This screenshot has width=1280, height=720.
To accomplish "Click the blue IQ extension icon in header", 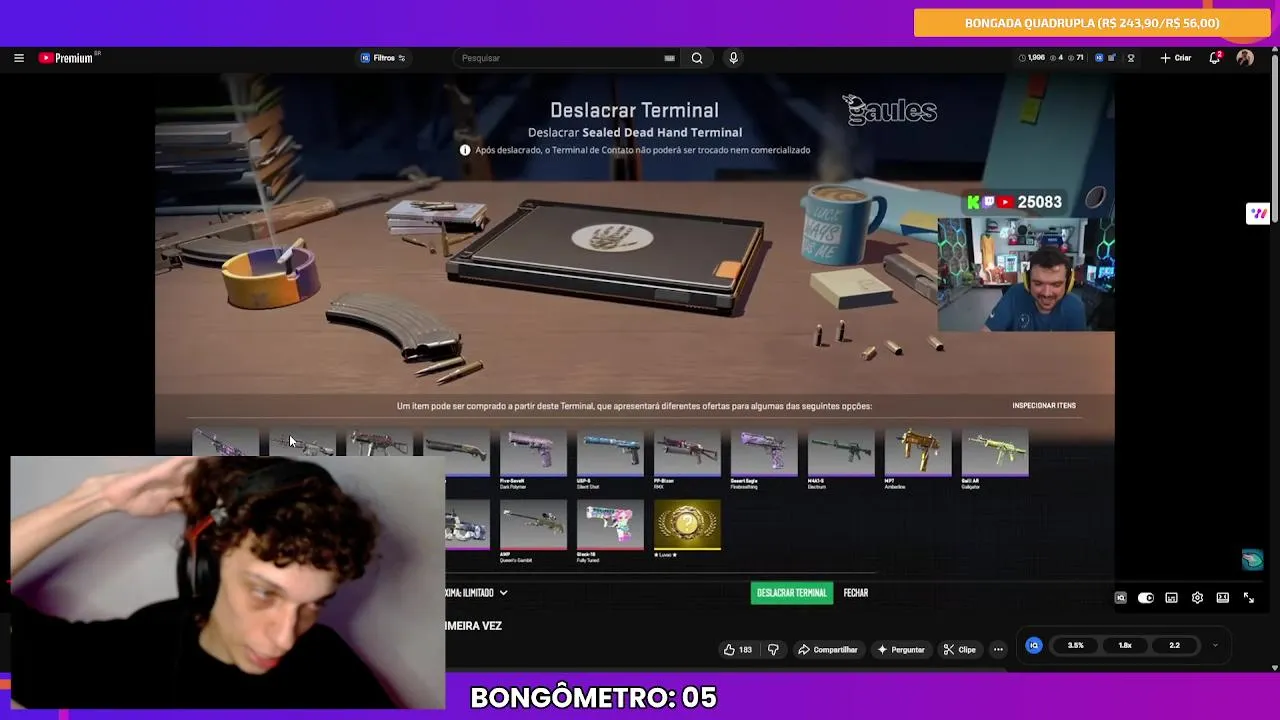I will point(1099,58).
